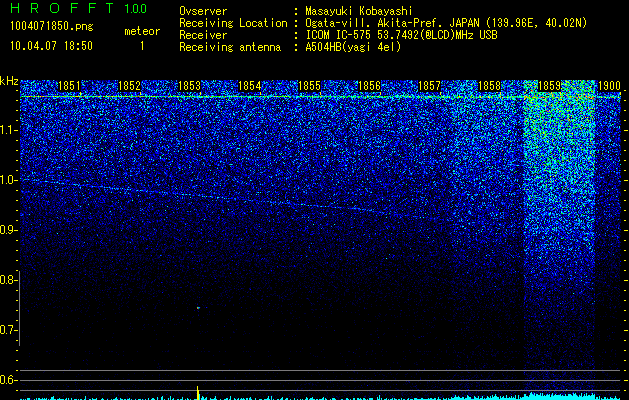Click the kHz axis unit label
This screenshot has height=400, width=629.
(9, 81)
